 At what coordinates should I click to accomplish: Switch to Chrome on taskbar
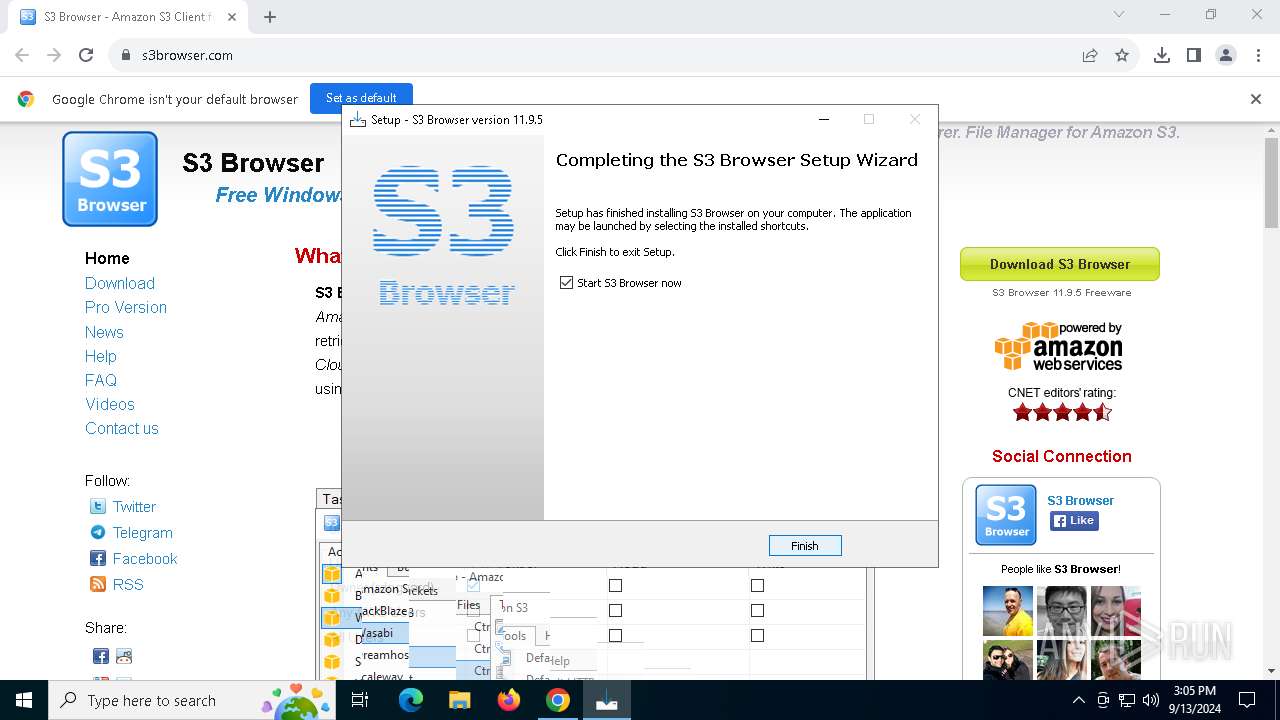click(x=558, y=701)
